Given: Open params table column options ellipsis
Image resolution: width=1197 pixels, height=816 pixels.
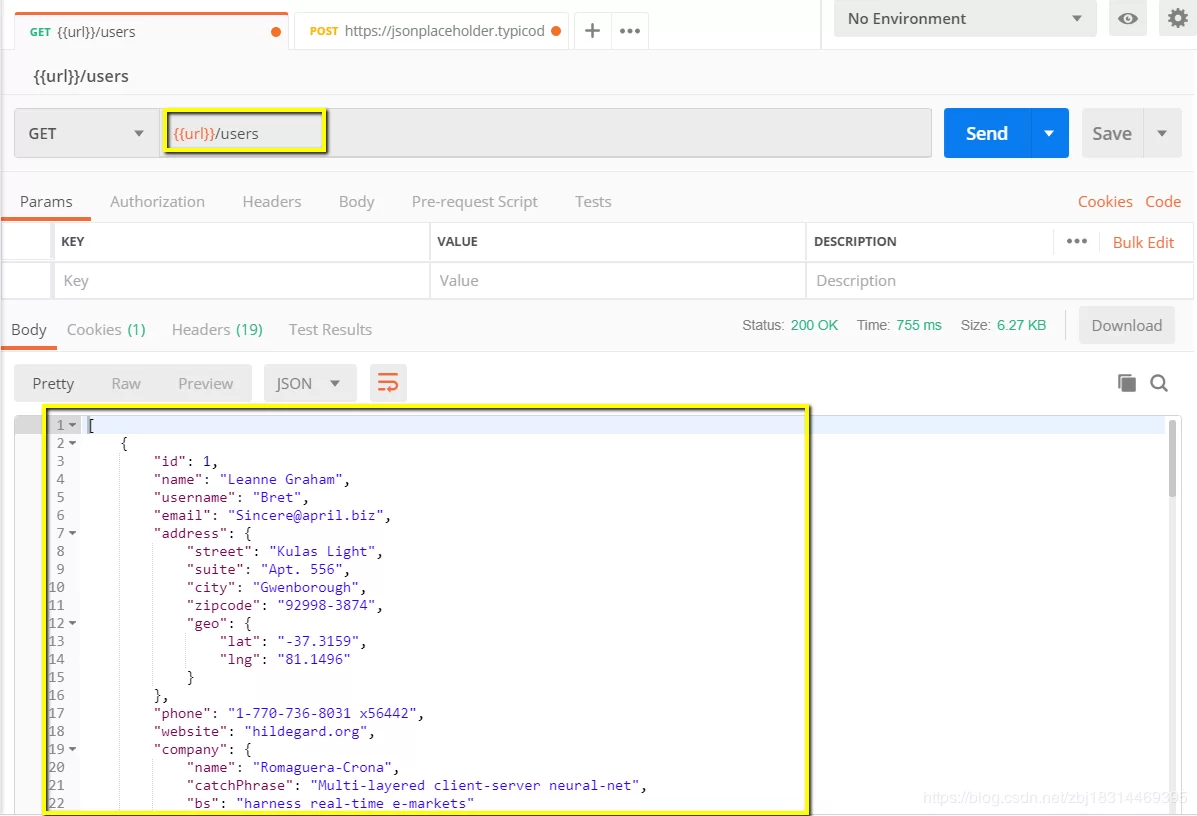Looking at the screenshot, I should pyautogui.click(x=1076, y=241).
